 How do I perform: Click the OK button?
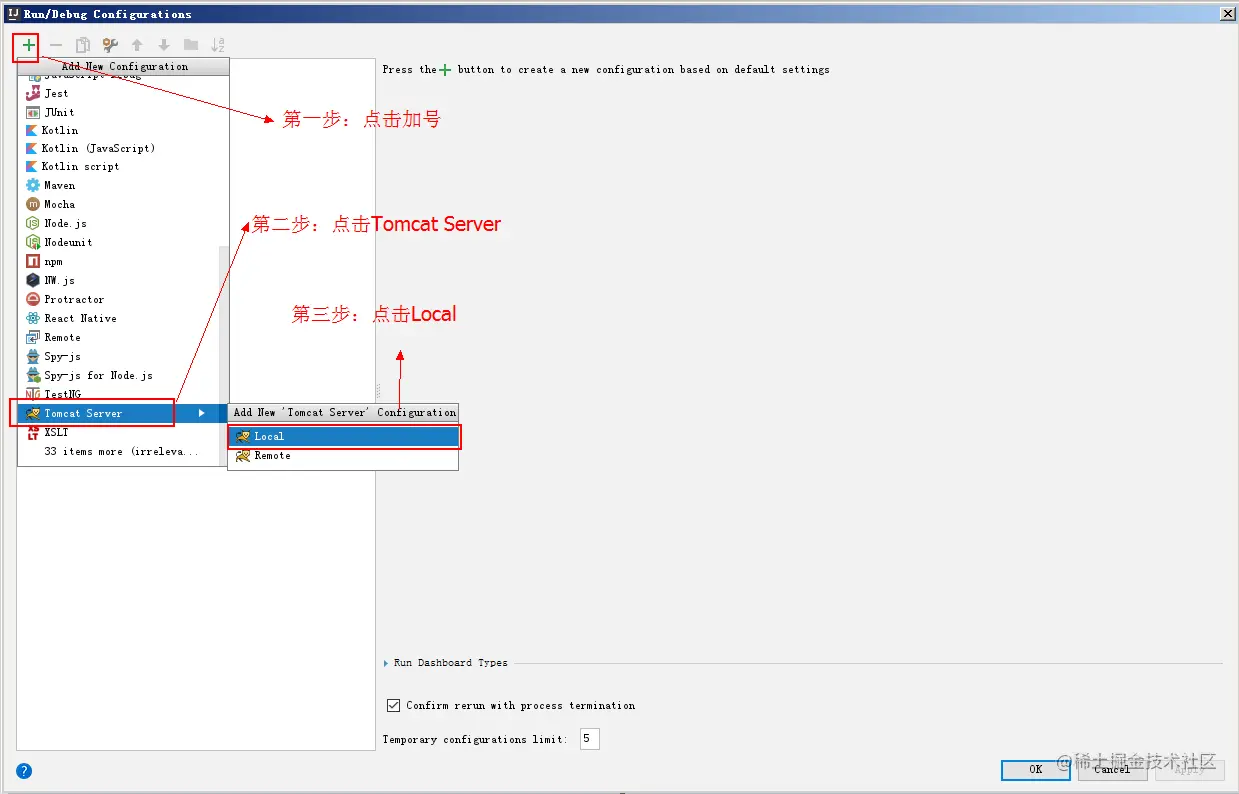(1035, 769)
